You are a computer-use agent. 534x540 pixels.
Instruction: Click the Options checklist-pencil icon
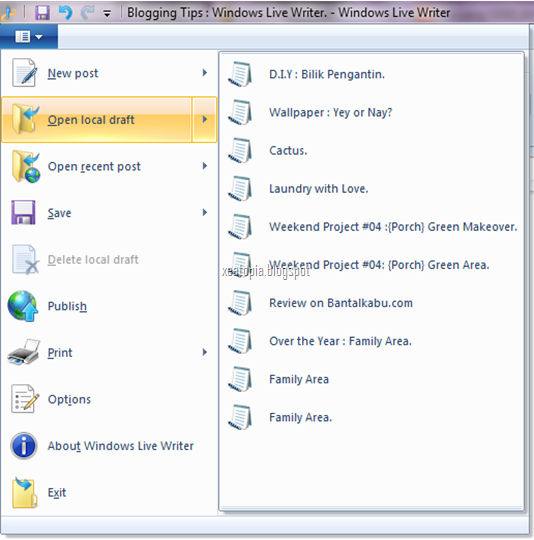point(25,398)
